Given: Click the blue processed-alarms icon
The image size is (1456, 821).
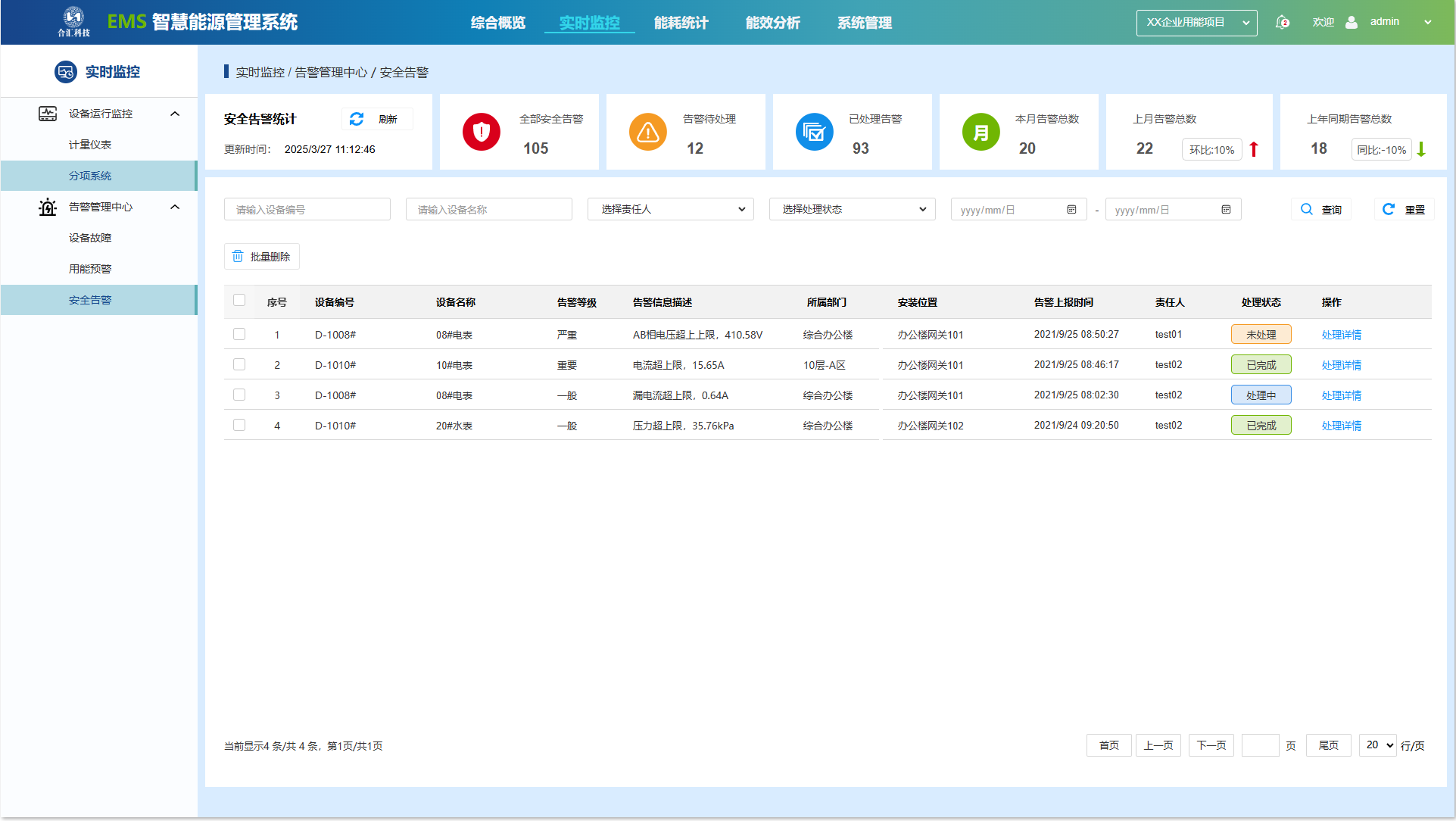Looking at the screenshot, I should pyautogui.click(x=814, y=133).
